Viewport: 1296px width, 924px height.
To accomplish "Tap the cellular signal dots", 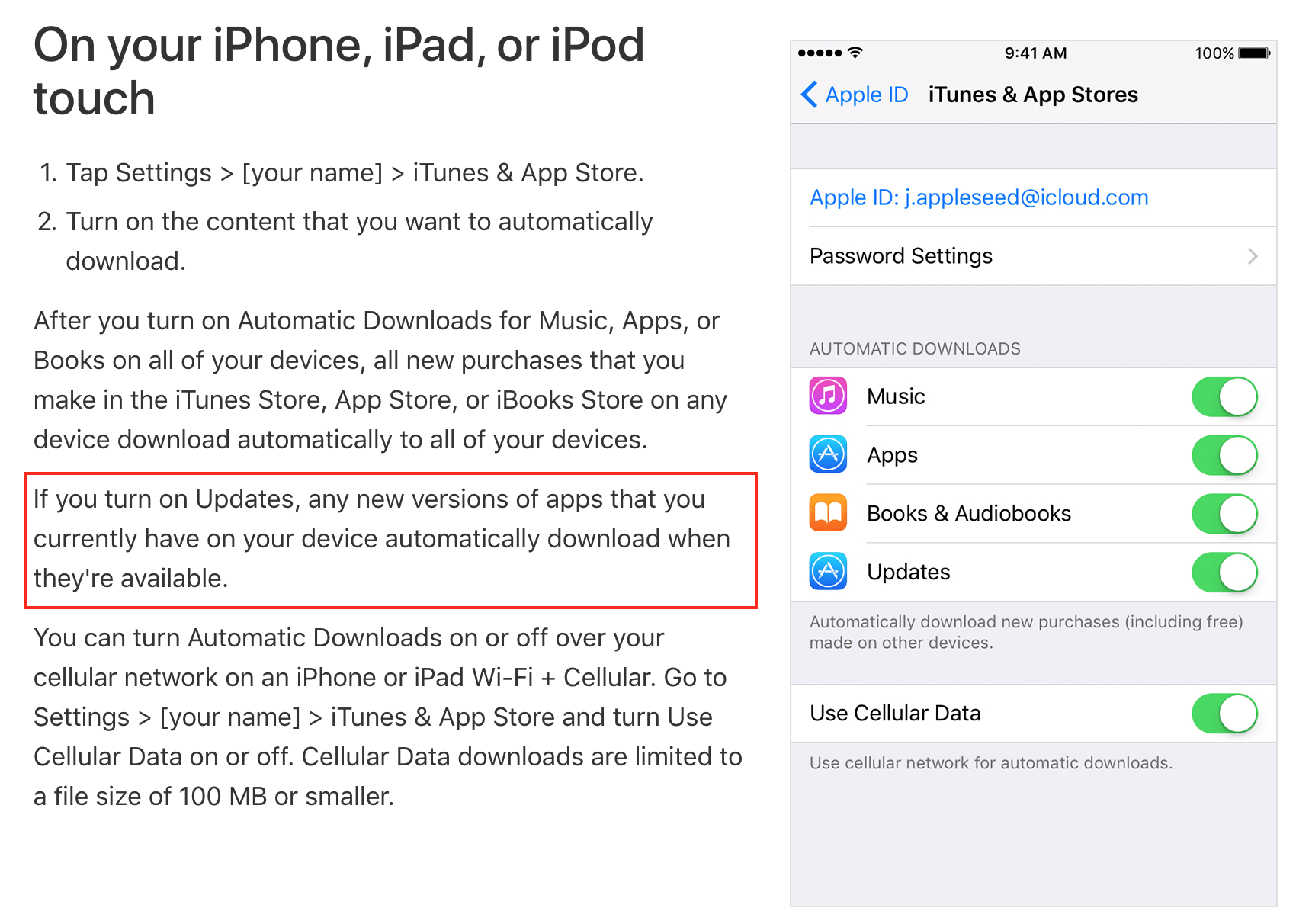I will point(820,53).
